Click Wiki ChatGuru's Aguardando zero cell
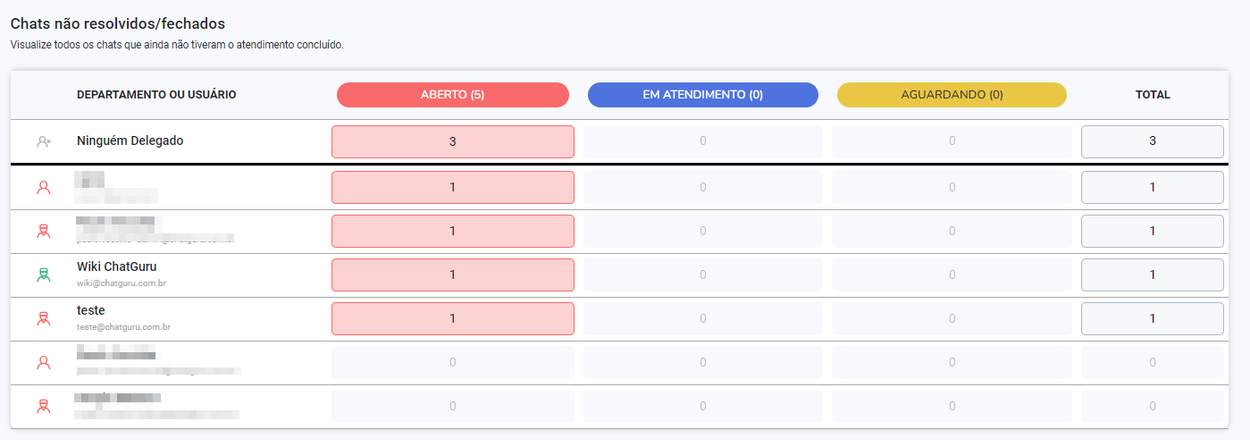 pos(952,275)
